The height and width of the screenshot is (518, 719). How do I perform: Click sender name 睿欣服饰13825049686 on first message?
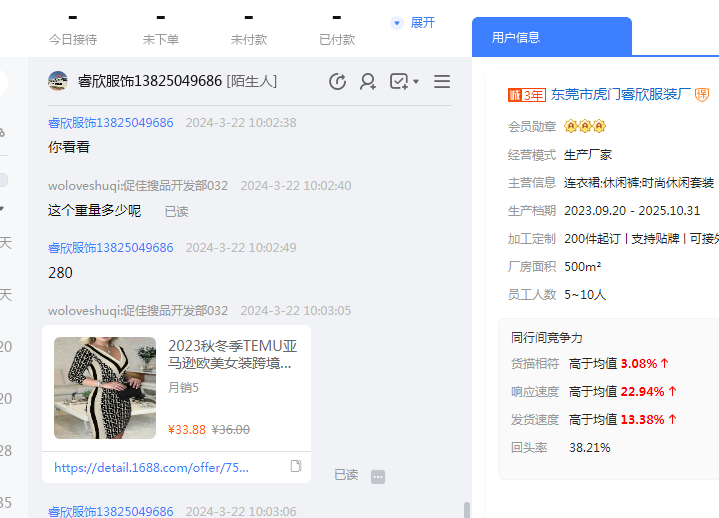[x=110, y=123]
